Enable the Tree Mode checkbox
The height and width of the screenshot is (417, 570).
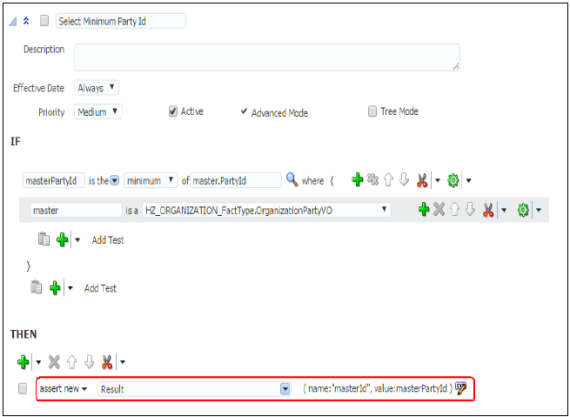coord(372,111)
